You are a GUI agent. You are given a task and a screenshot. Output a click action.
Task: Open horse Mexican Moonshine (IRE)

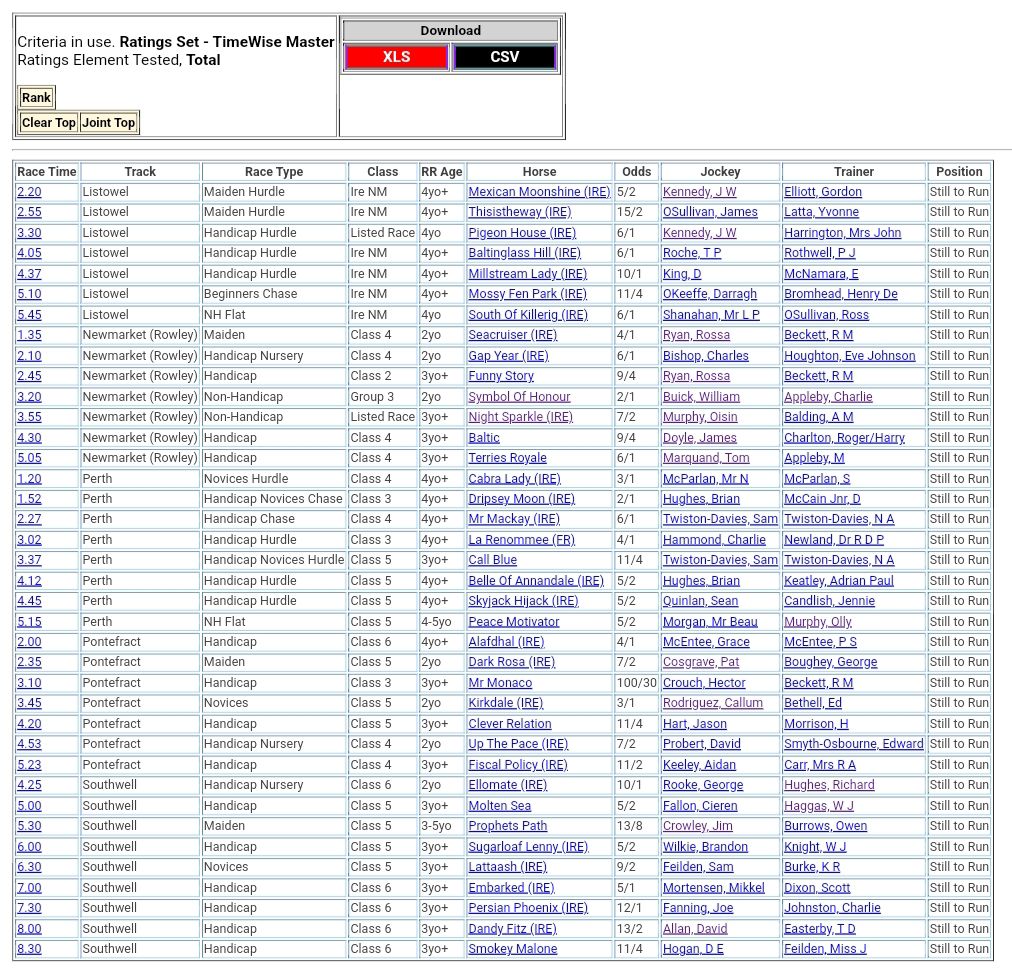pos(538,192)
